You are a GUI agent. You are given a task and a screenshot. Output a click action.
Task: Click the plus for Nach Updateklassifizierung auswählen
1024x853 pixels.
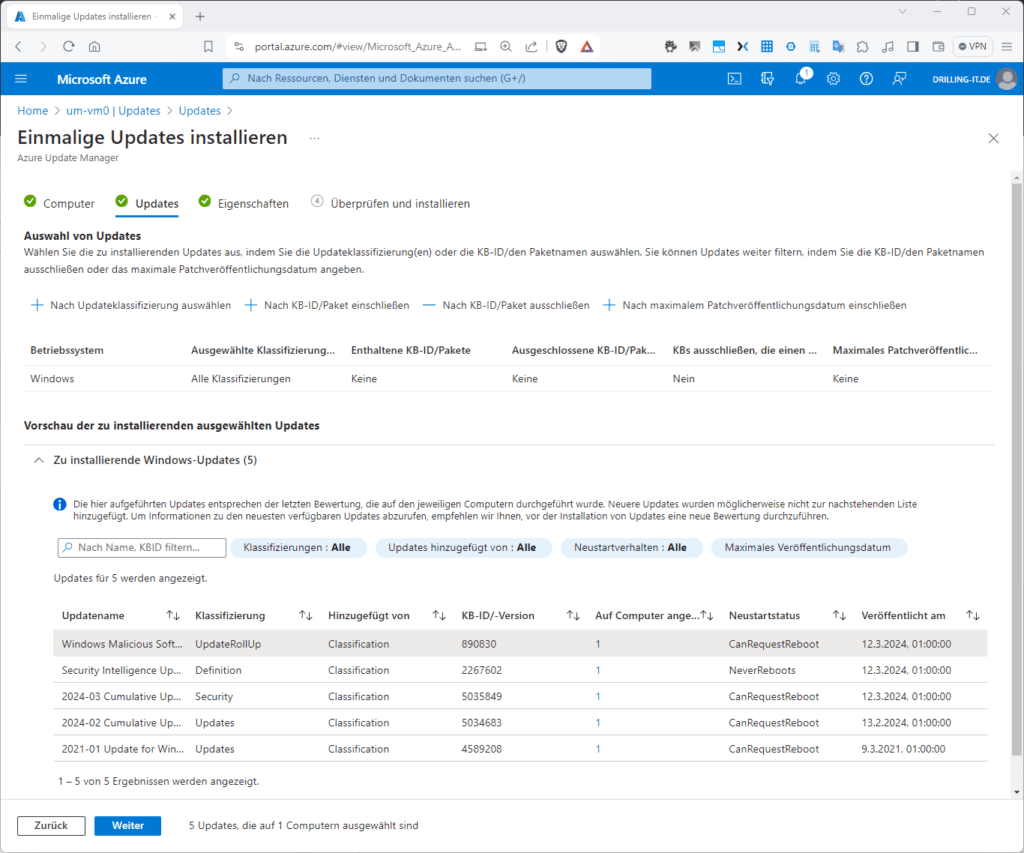point(37,305)
